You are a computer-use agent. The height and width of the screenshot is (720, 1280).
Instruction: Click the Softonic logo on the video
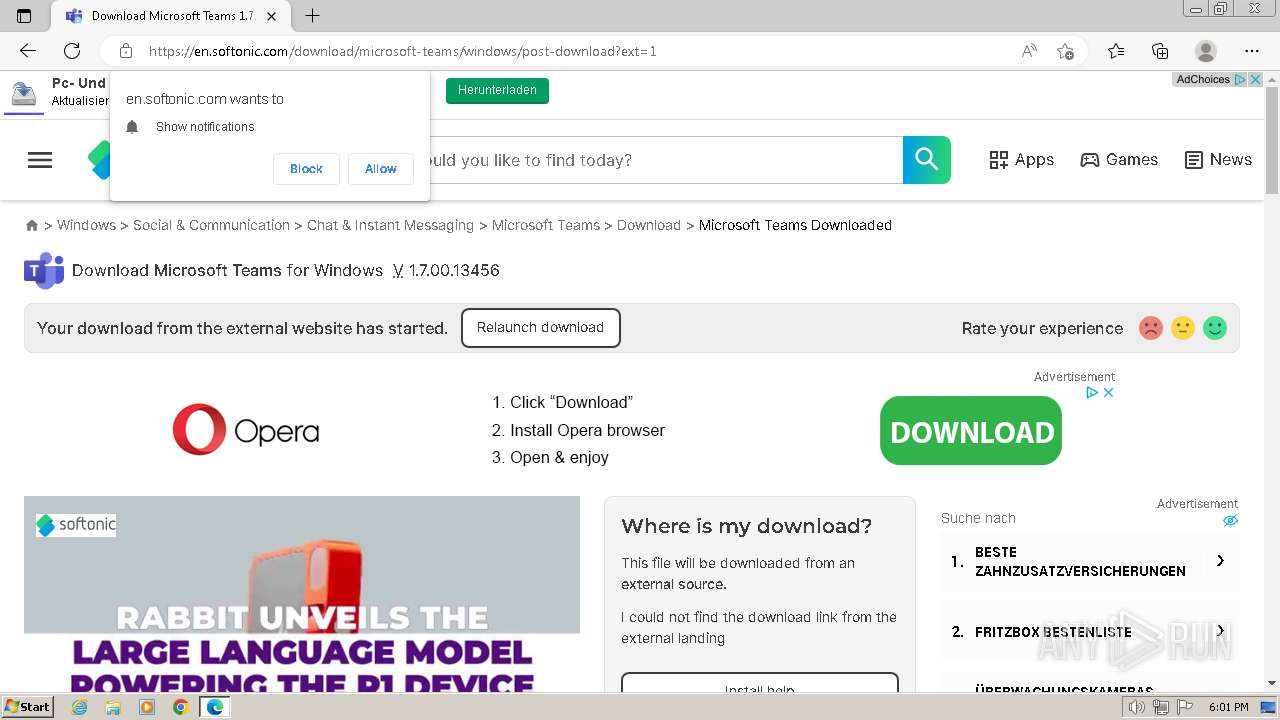click(76, 524)
